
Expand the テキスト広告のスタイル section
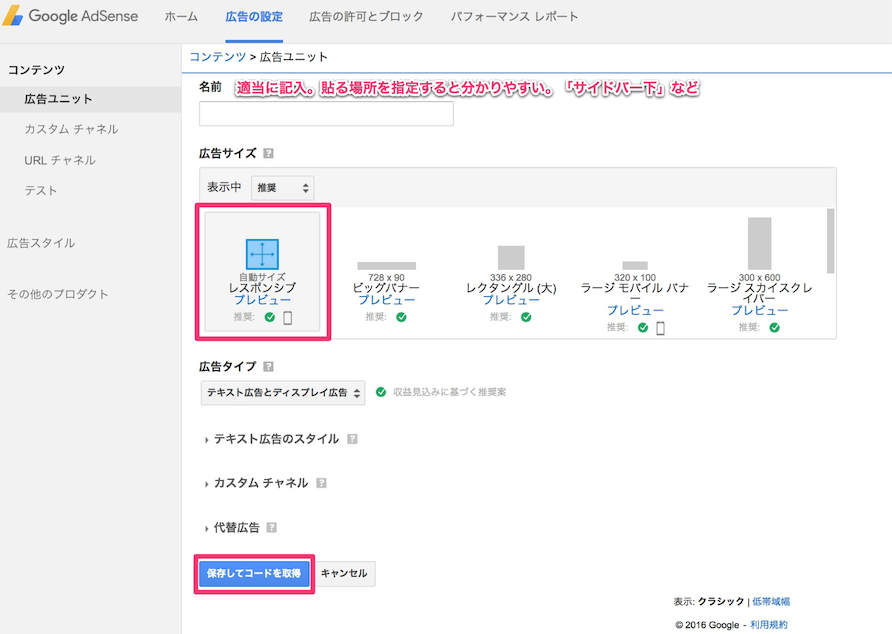[275, 439]
